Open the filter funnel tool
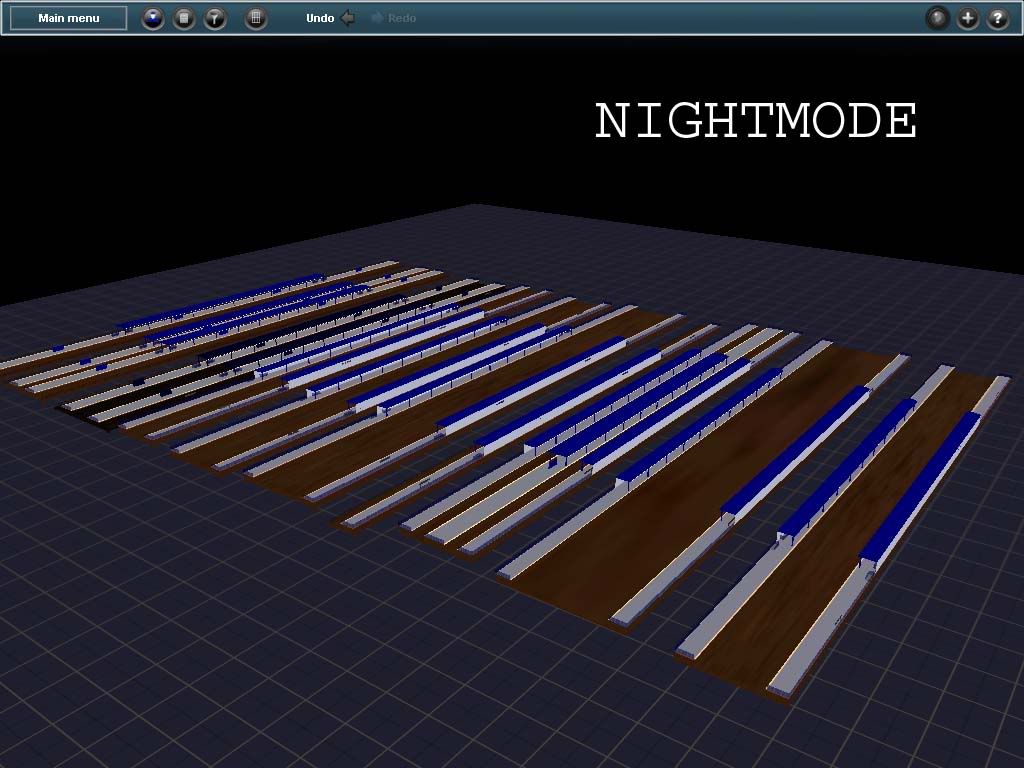1024x768 pixels. tap(215, 18)
